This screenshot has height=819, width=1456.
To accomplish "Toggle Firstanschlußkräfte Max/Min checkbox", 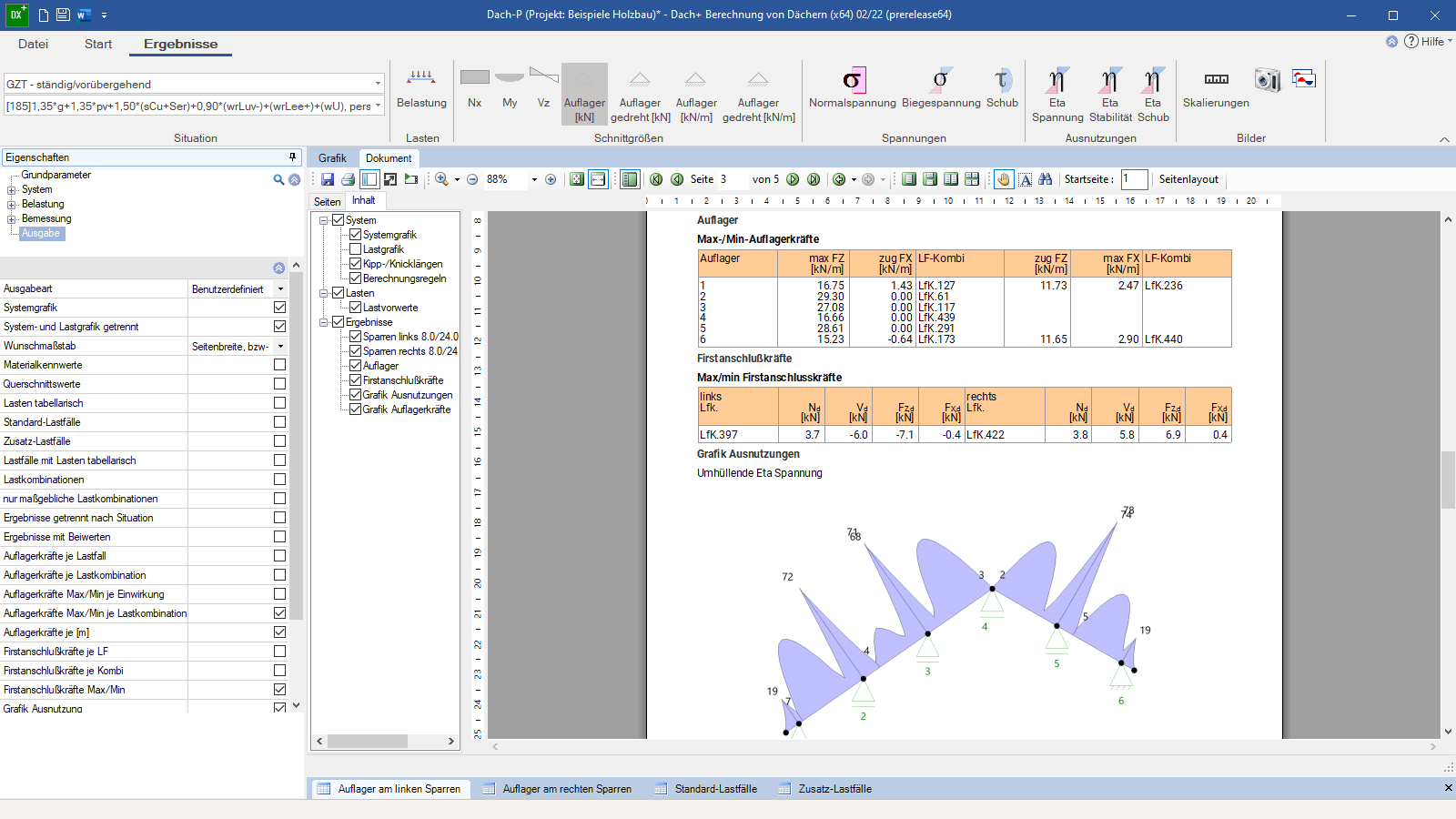I will 279,690.
